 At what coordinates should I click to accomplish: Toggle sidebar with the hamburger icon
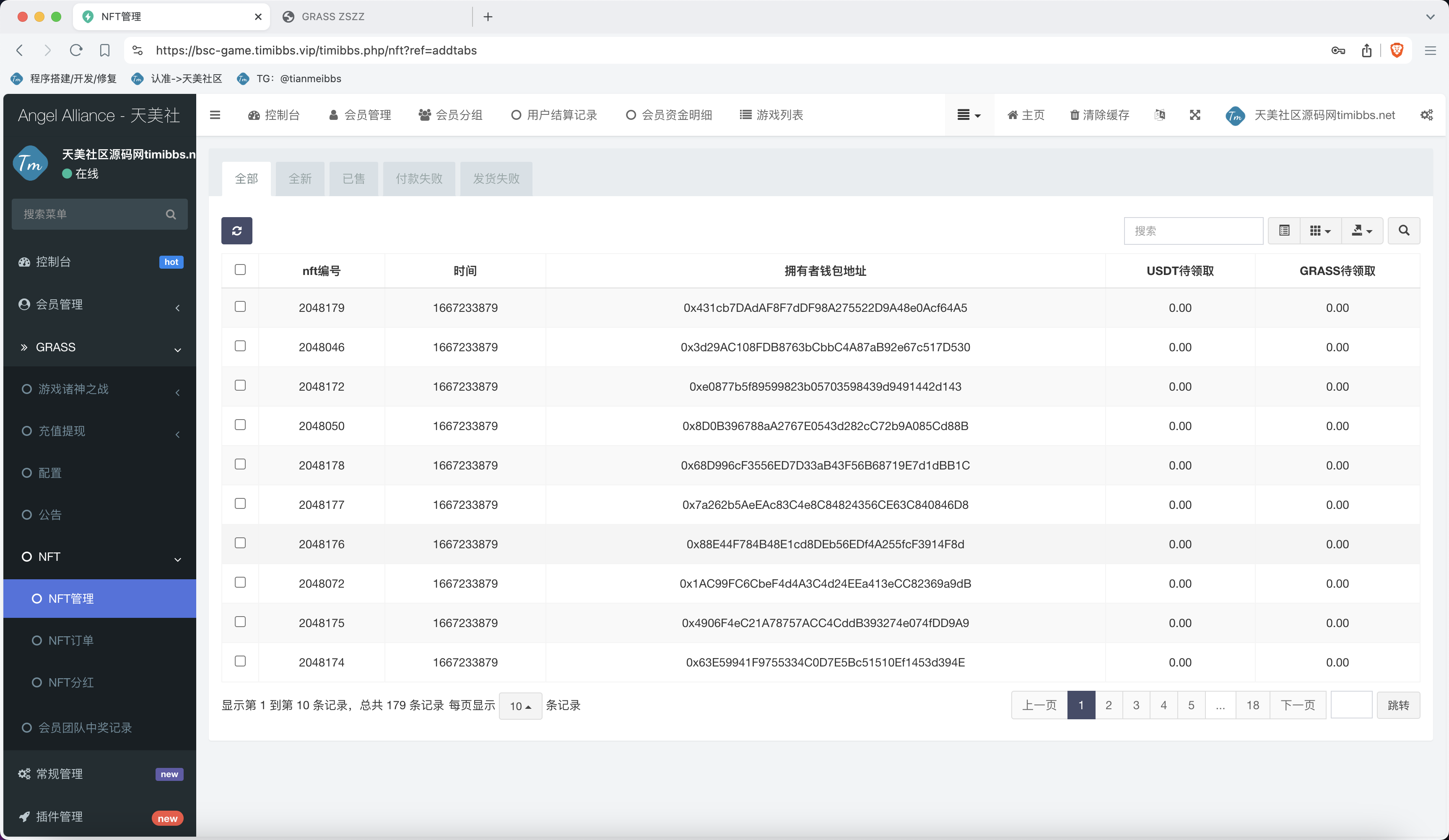[x=215, y=115]
